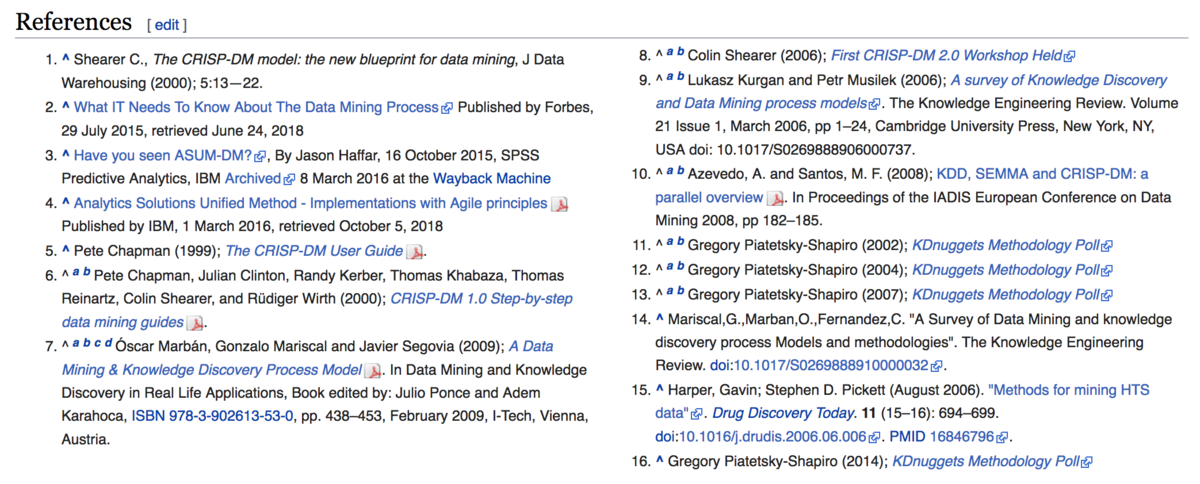Click PDF icon after Step-by-step data mining guides
The width and height of the screenshot is (1200, 484).
coord(196,323)
